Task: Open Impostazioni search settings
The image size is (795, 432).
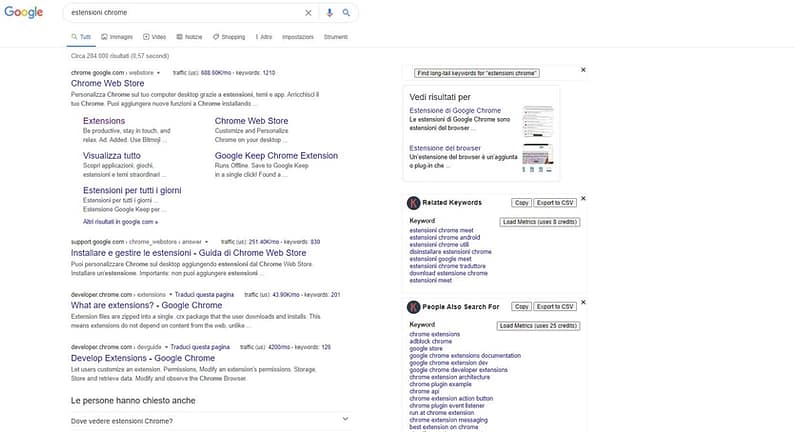Action: tap(298, 37)
